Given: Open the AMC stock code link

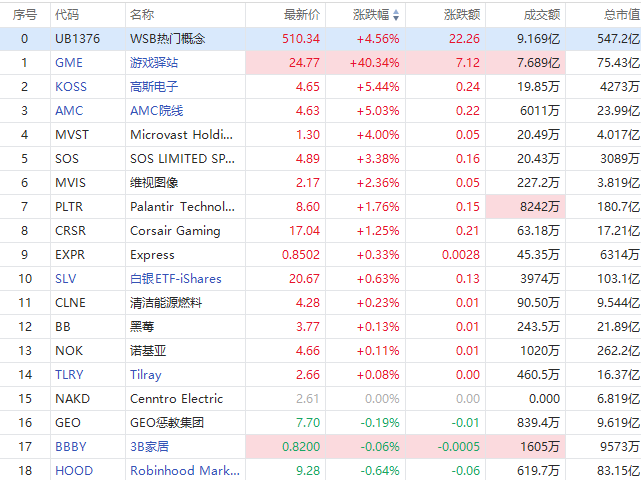Looking at the screenshot, I should (69, 111).
